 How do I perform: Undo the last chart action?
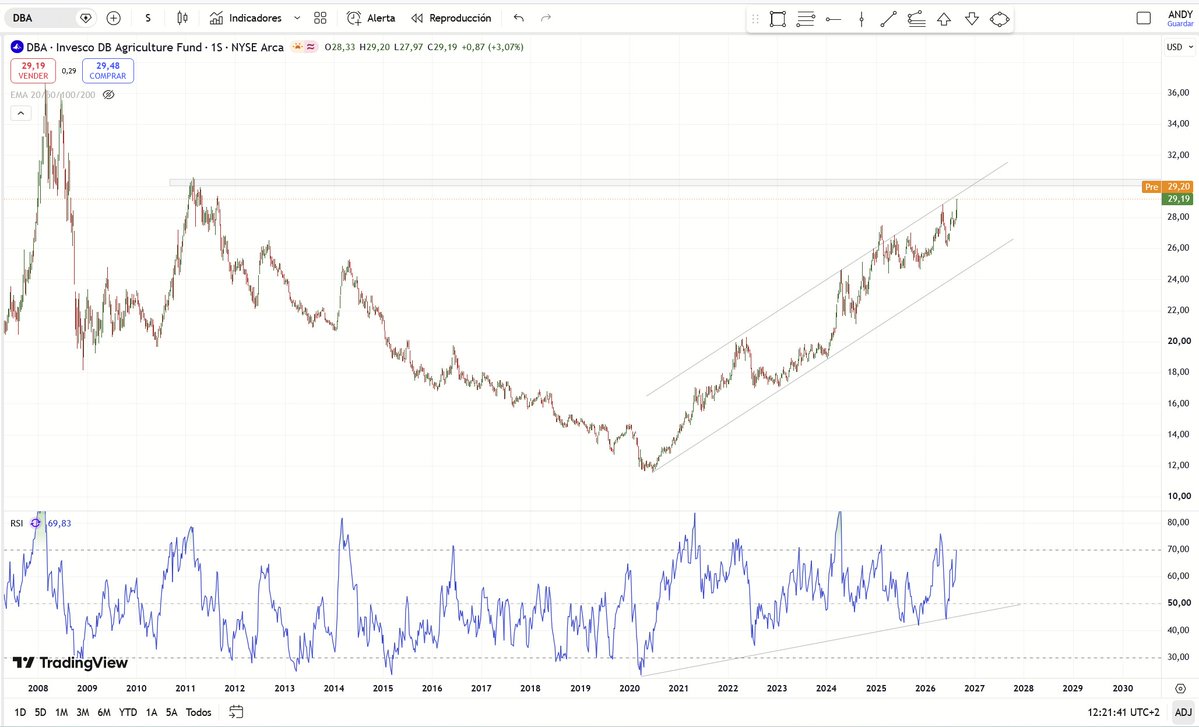pyautogui.click(x=518, y=18)
